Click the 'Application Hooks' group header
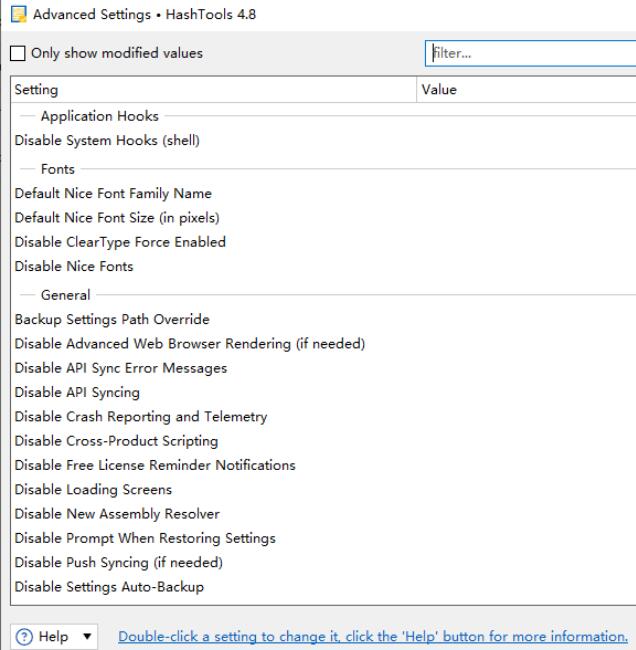The image size is (636, 650). (x=99, y=116)
